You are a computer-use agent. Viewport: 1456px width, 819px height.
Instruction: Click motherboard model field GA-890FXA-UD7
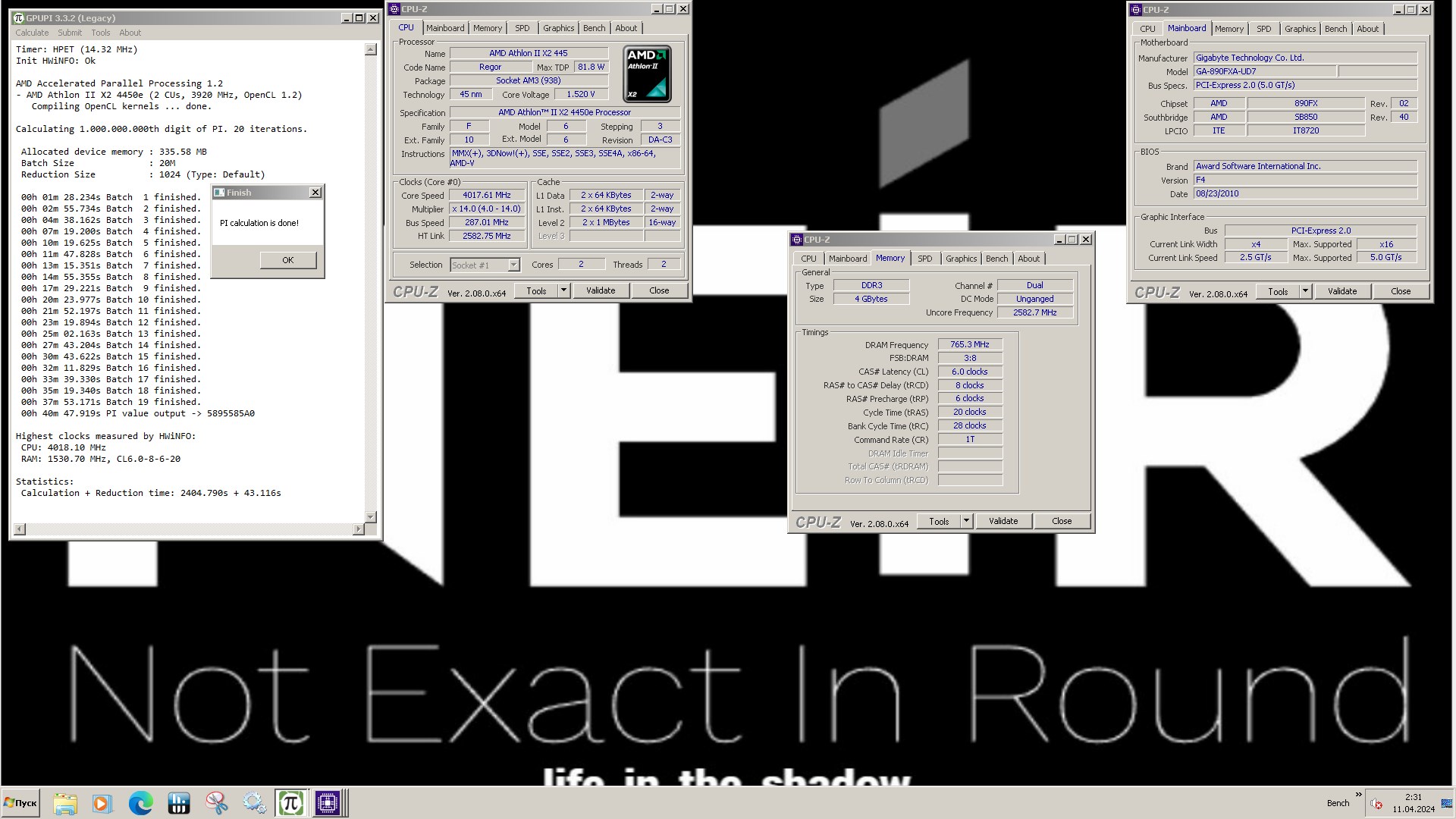pyautogui.click(x=1264, y=71)
